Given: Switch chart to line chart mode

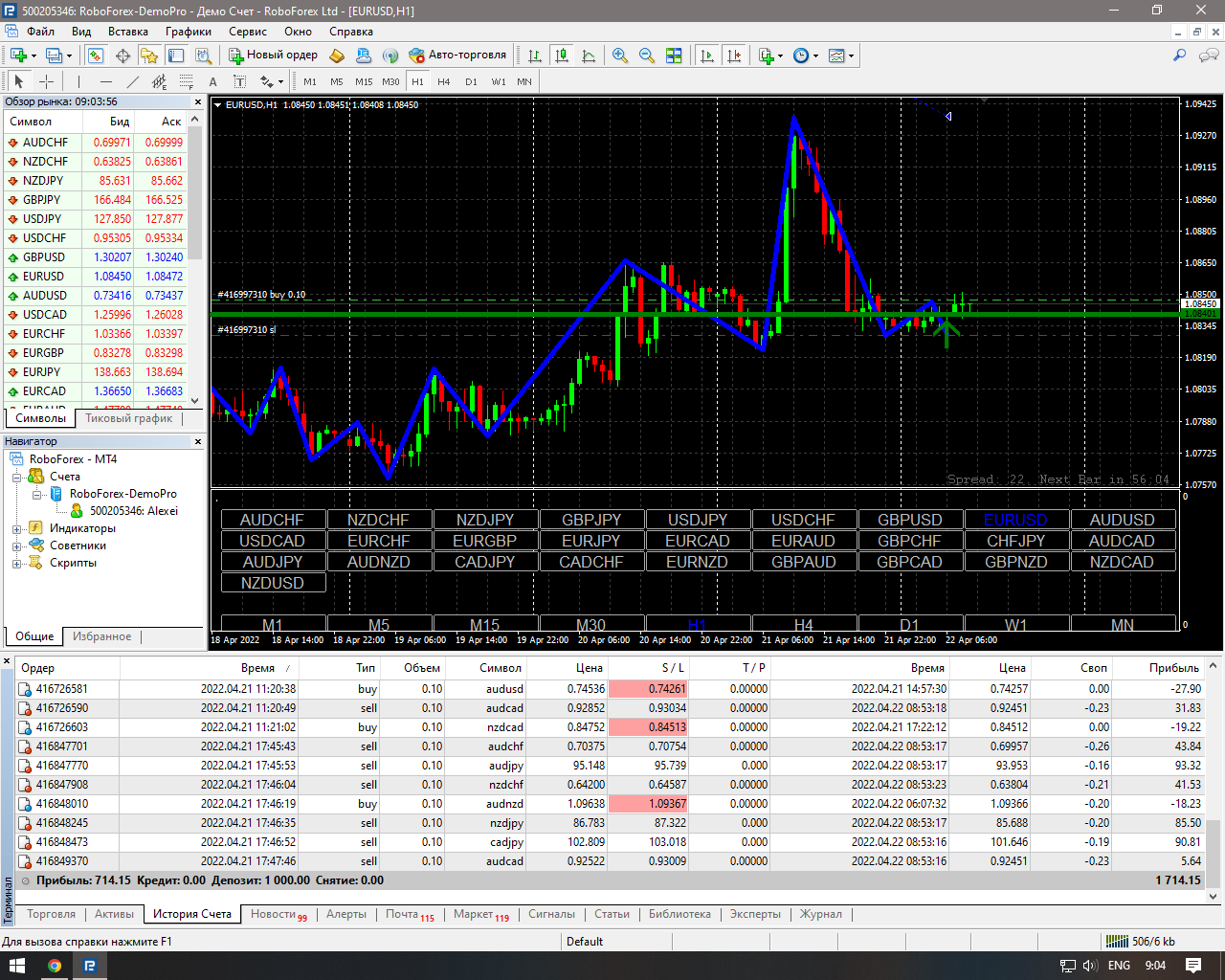Looking at the screenshot, I should [x=589, y=56].
